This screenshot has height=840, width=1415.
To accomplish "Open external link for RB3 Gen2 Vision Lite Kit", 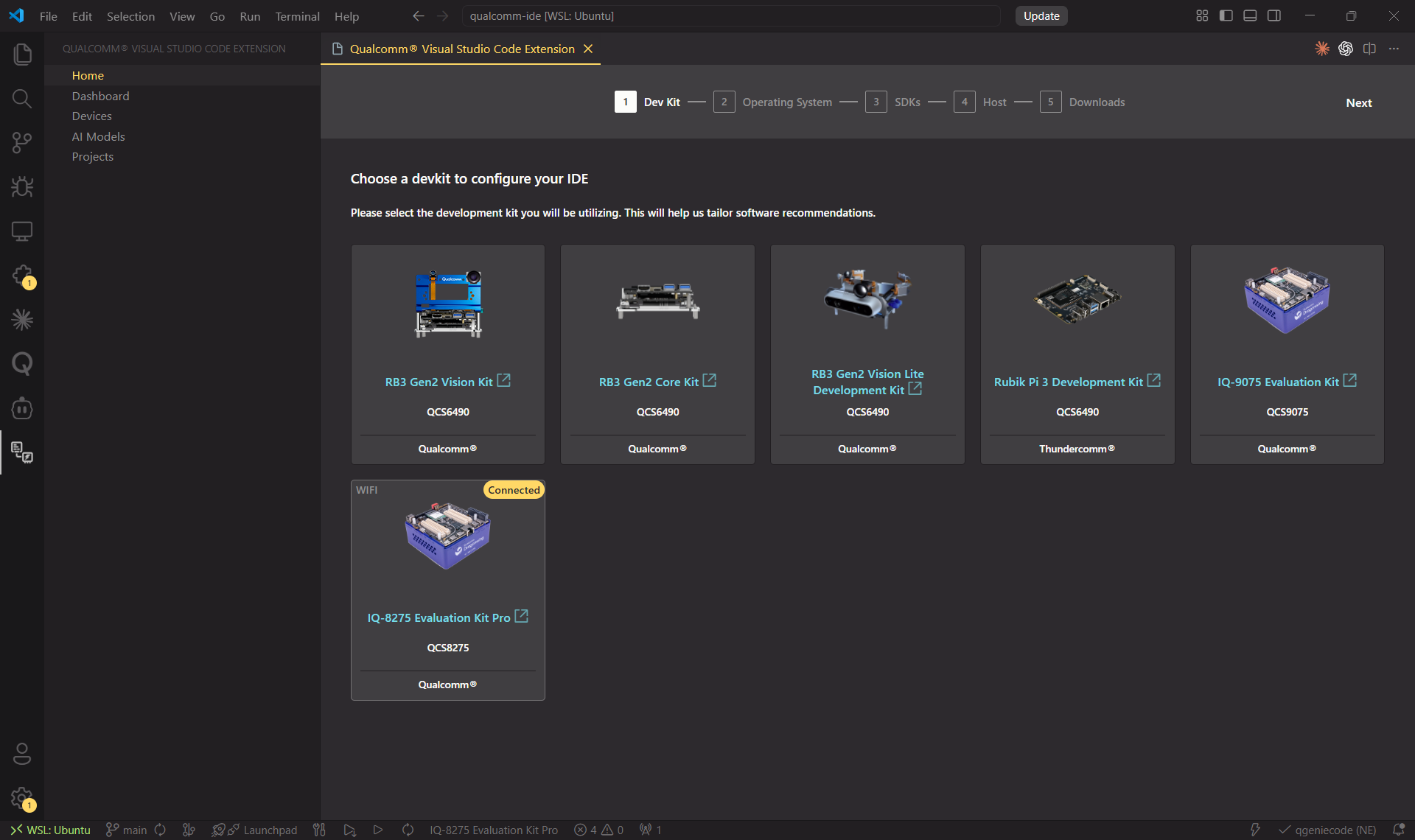I will tap(915, 388).
